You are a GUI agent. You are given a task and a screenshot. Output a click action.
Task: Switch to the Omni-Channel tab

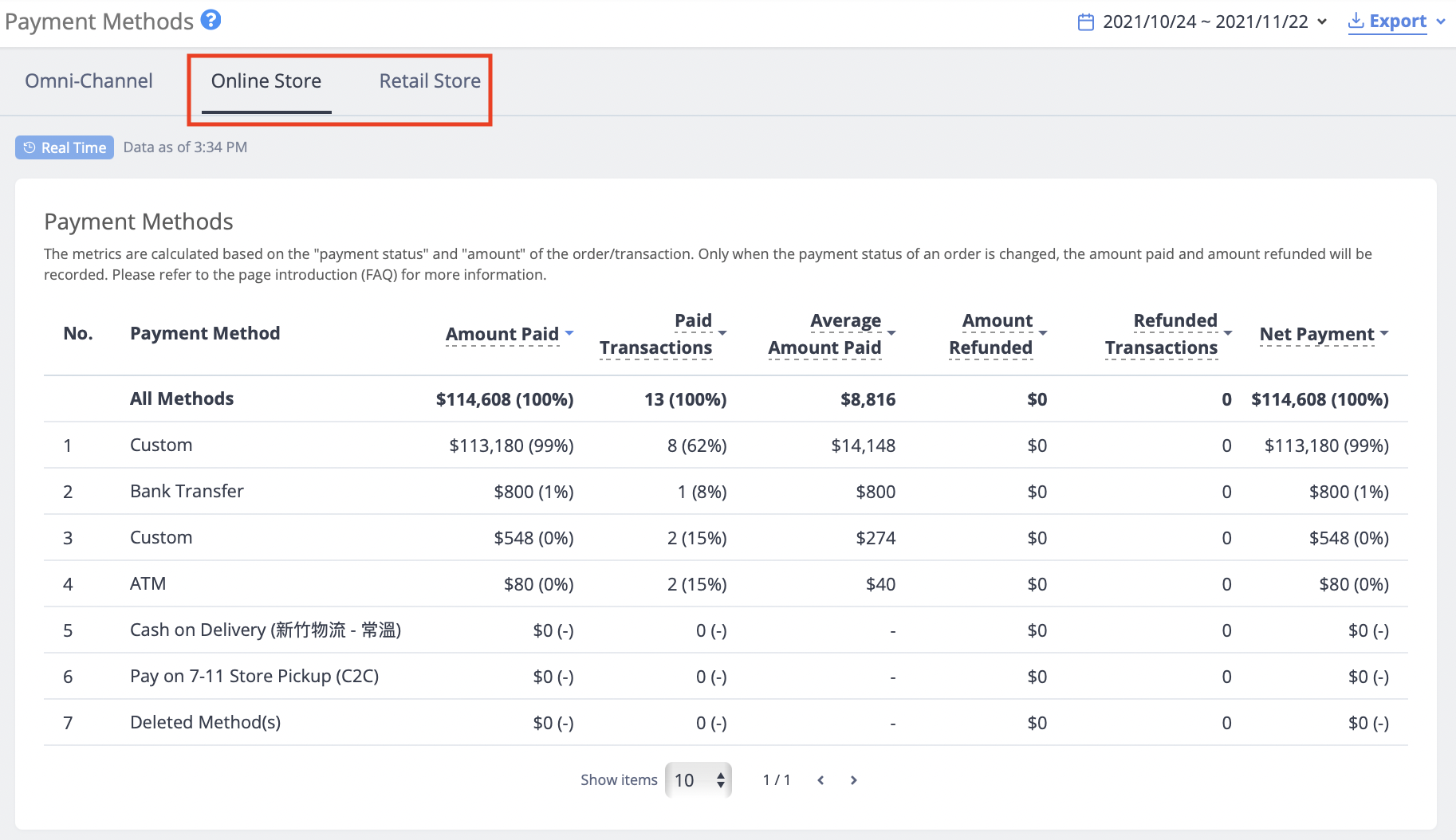[89, 80]
